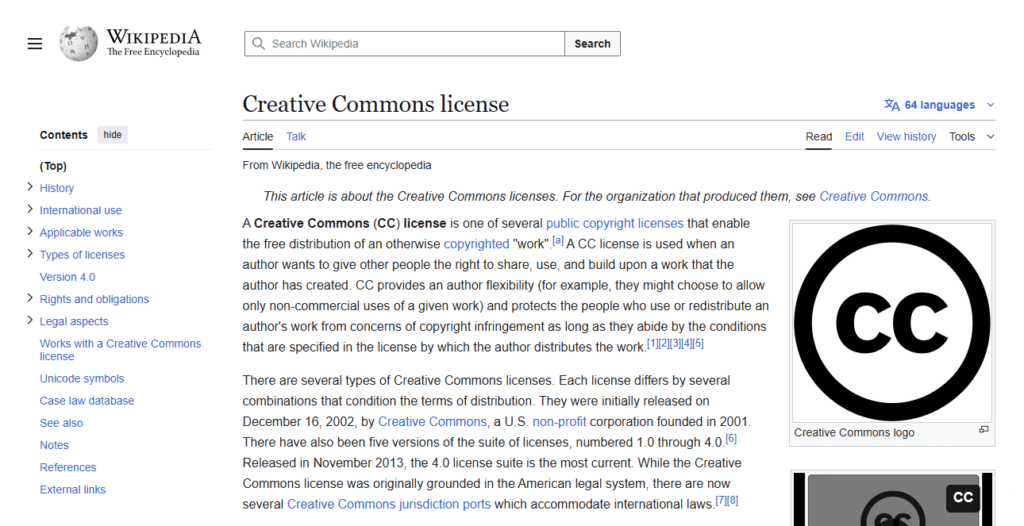Image resolution: width=1024 pixels, height=526 pixels.
Task: Go to Unicode symbols in contents
Action: pyautogui.click(x=82, y=378)
